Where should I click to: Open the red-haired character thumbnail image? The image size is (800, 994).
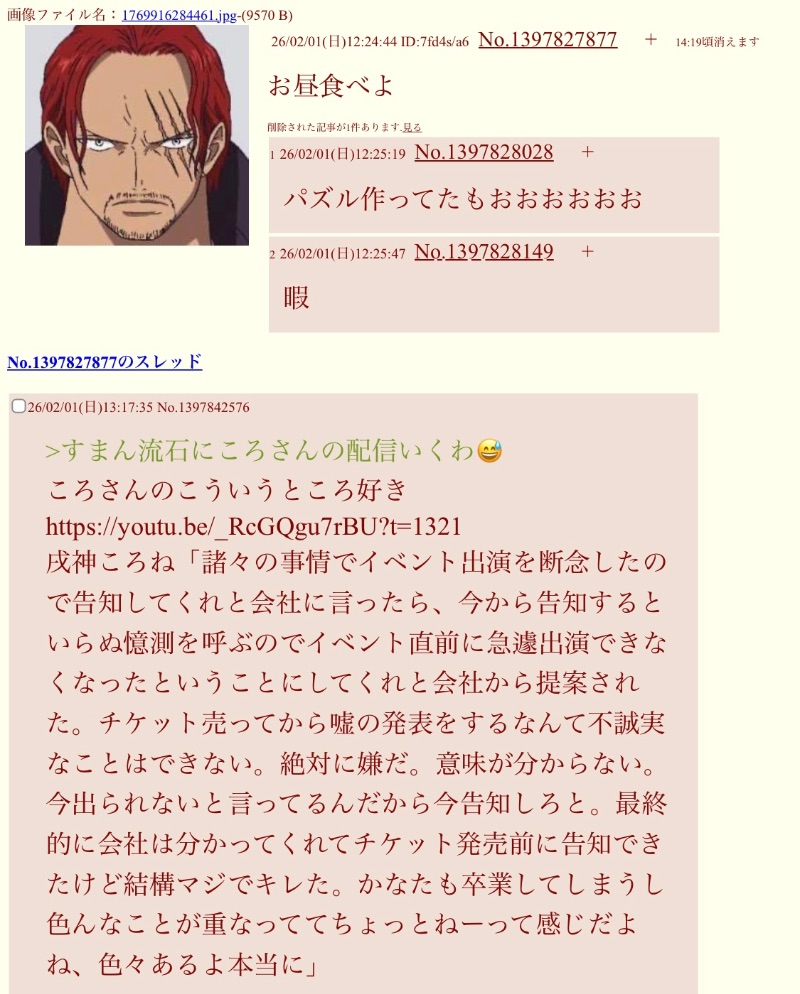[137, 135]
